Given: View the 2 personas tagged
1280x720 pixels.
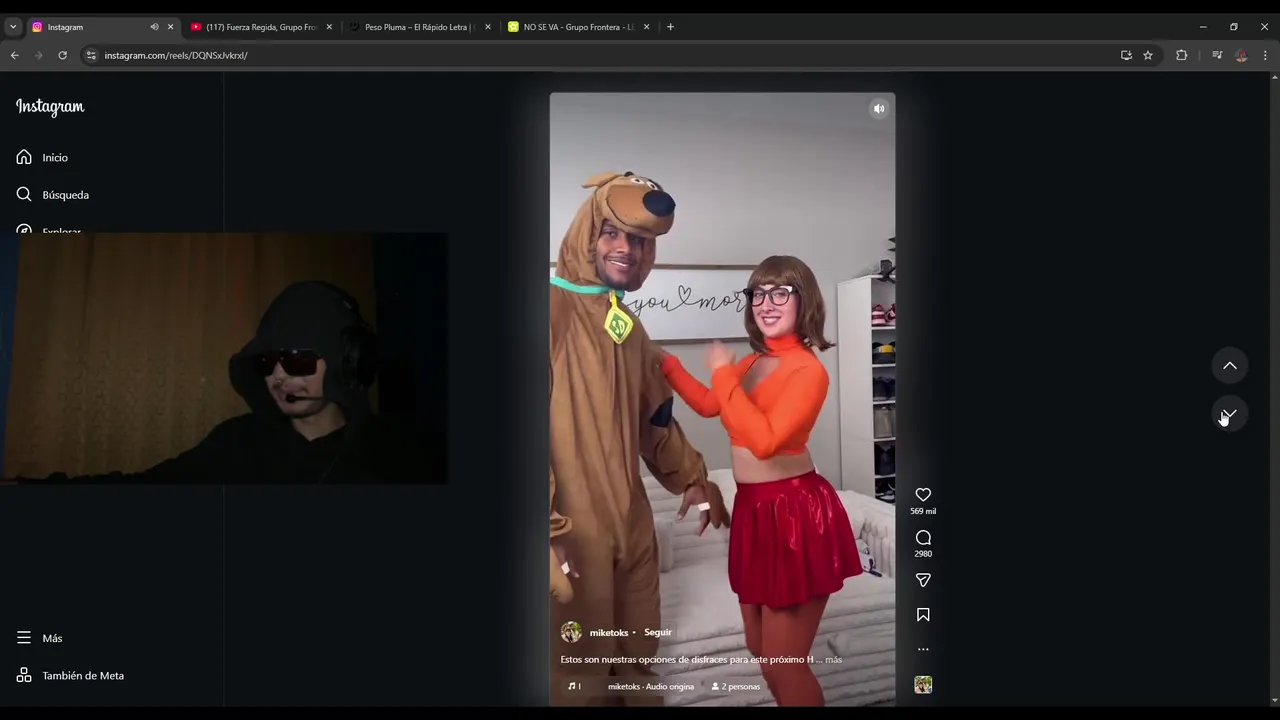Looking at the screenshot, I should pos(736,687).
